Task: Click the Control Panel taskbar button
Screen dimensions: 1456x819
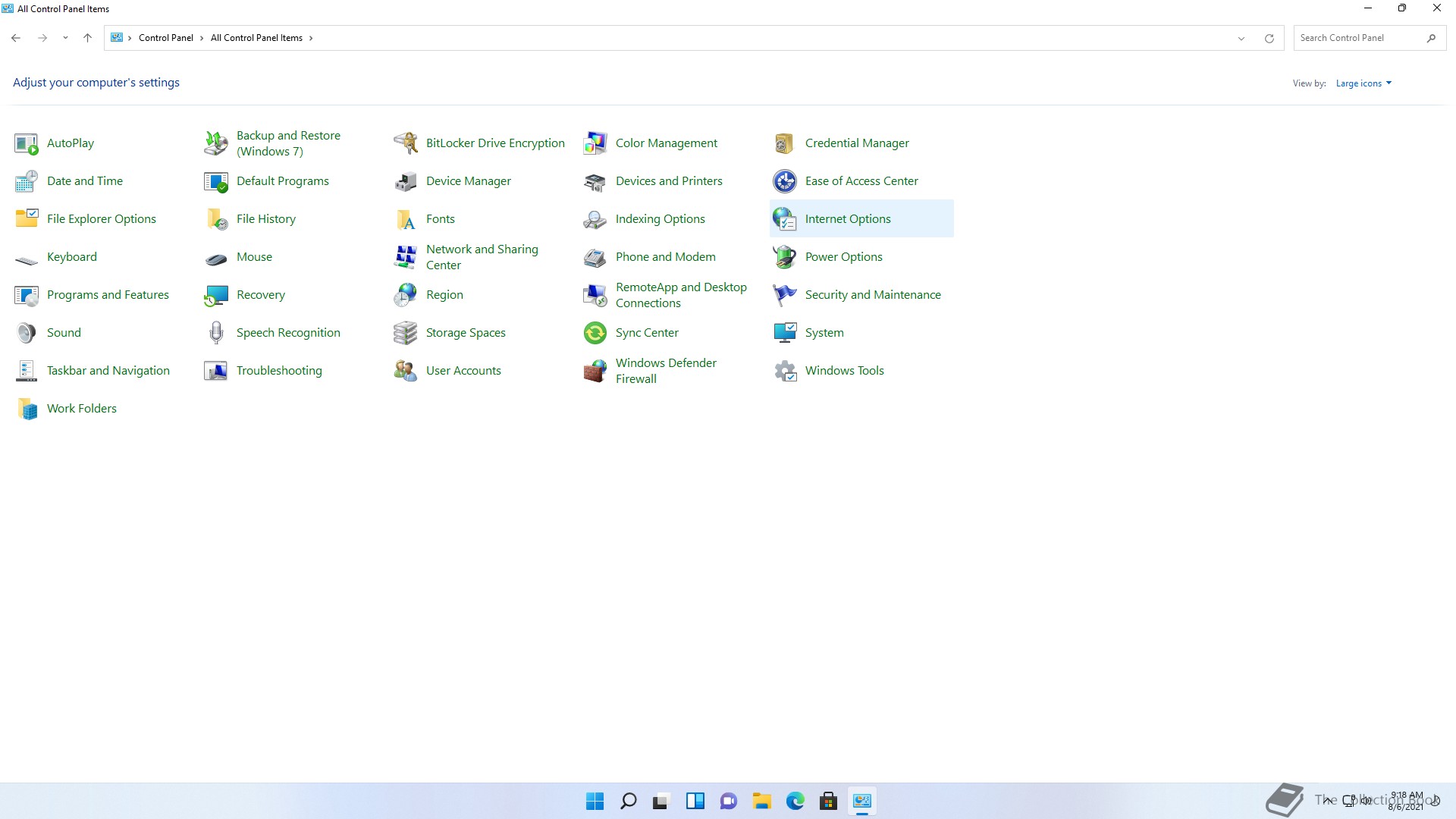Action: tap(862, 801)
